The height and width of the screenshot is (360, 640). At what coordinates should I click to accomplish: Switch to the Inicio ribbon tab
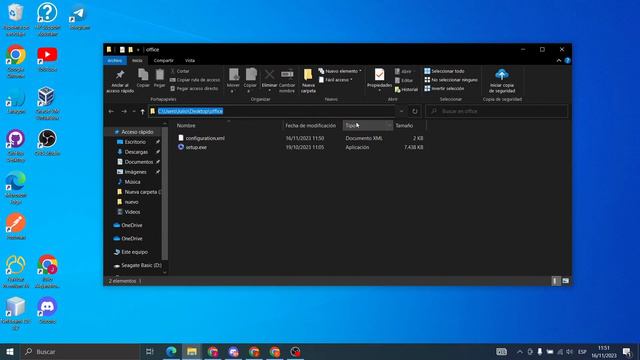(137, 60)
